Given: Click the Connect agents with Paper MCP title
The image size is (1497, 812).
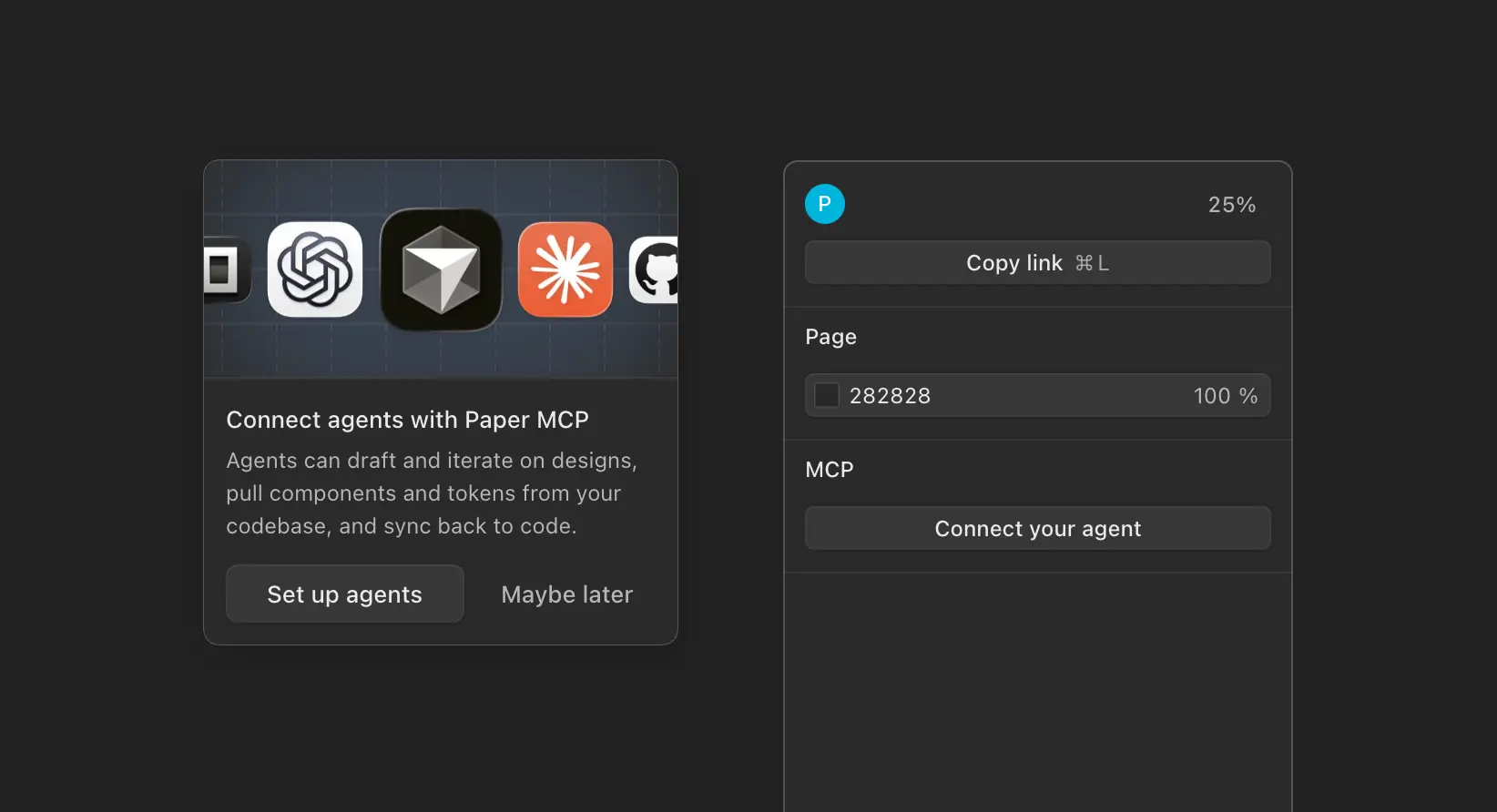Looking at the screenshot, I should [x=407, y=420].
